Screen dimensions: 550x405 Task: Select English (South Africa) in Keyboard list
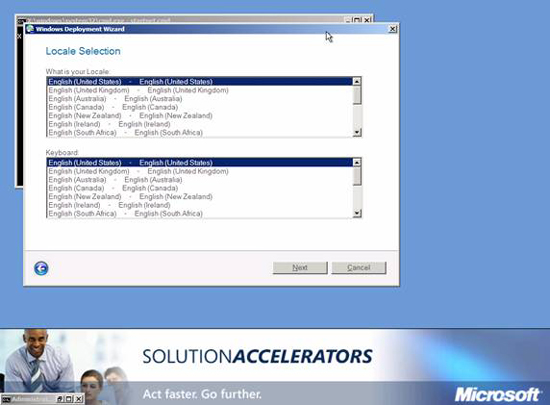point(200,214)
